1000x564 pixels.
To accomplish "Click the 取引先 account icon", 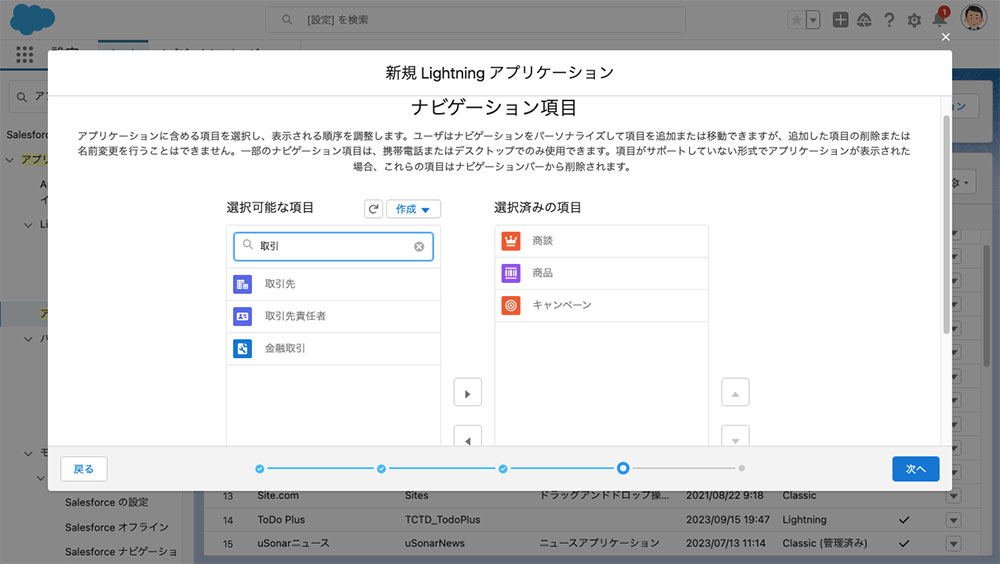I will (242, 284).
